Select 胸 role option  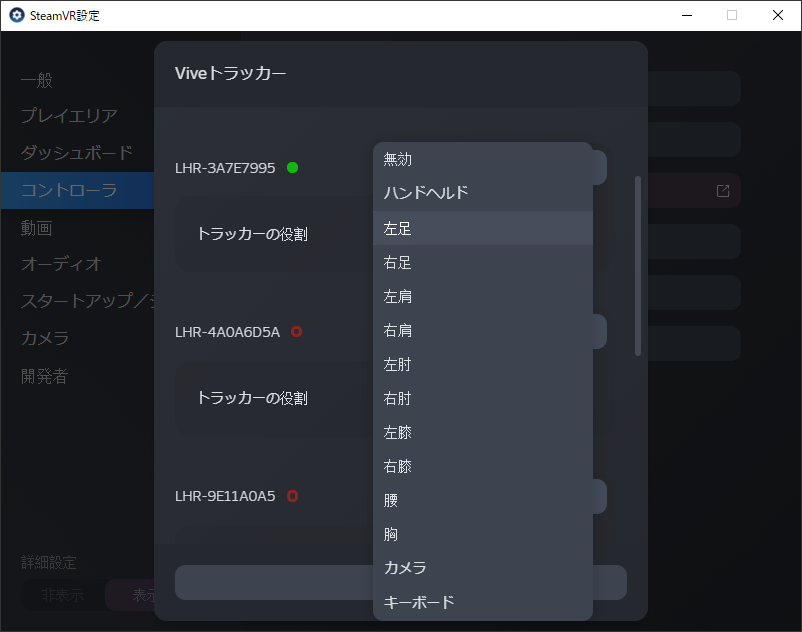pos(483,534)
